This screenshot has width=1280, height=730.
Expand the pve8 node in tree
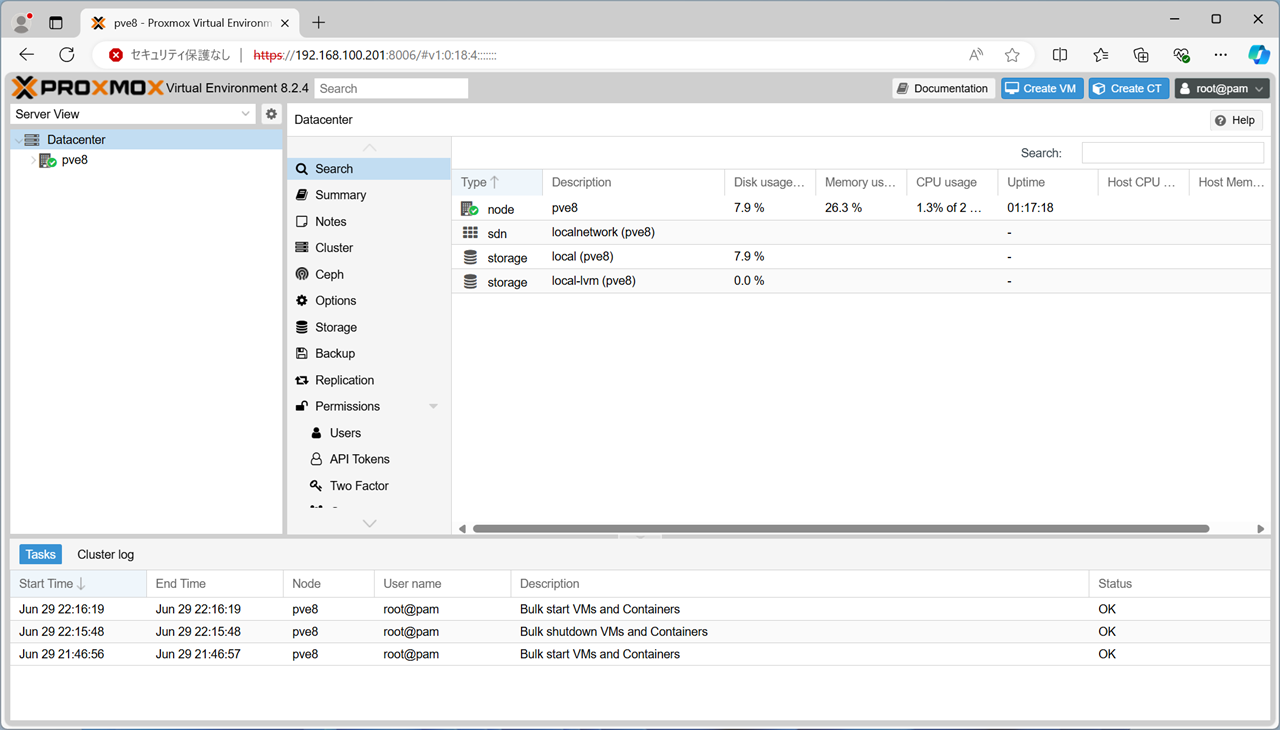33,160
